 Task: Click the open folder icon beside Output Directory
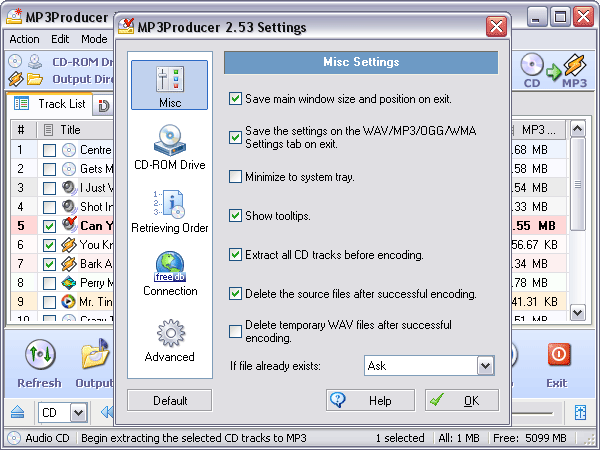[35, 79]
